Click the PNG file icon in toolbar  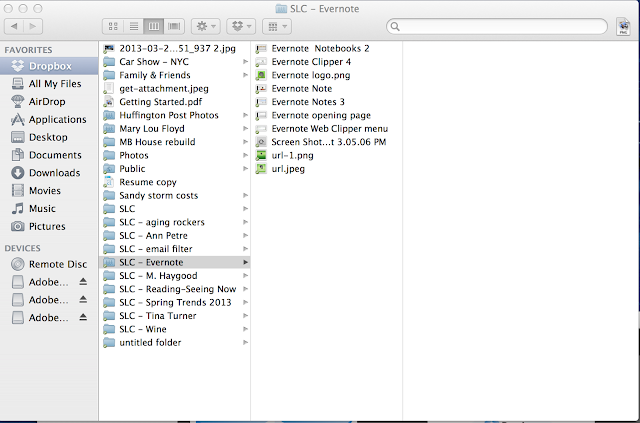pos(623,27)
